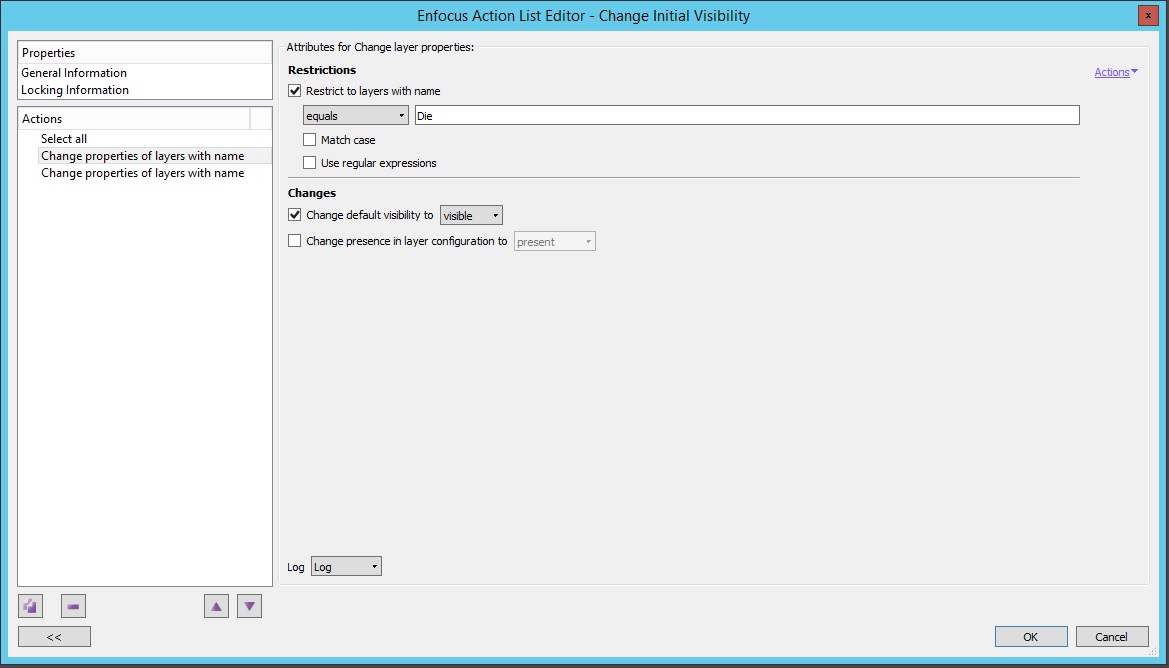Tick Use regular expressions
The width and height of the screenshot is (1169, 668).
309,163
